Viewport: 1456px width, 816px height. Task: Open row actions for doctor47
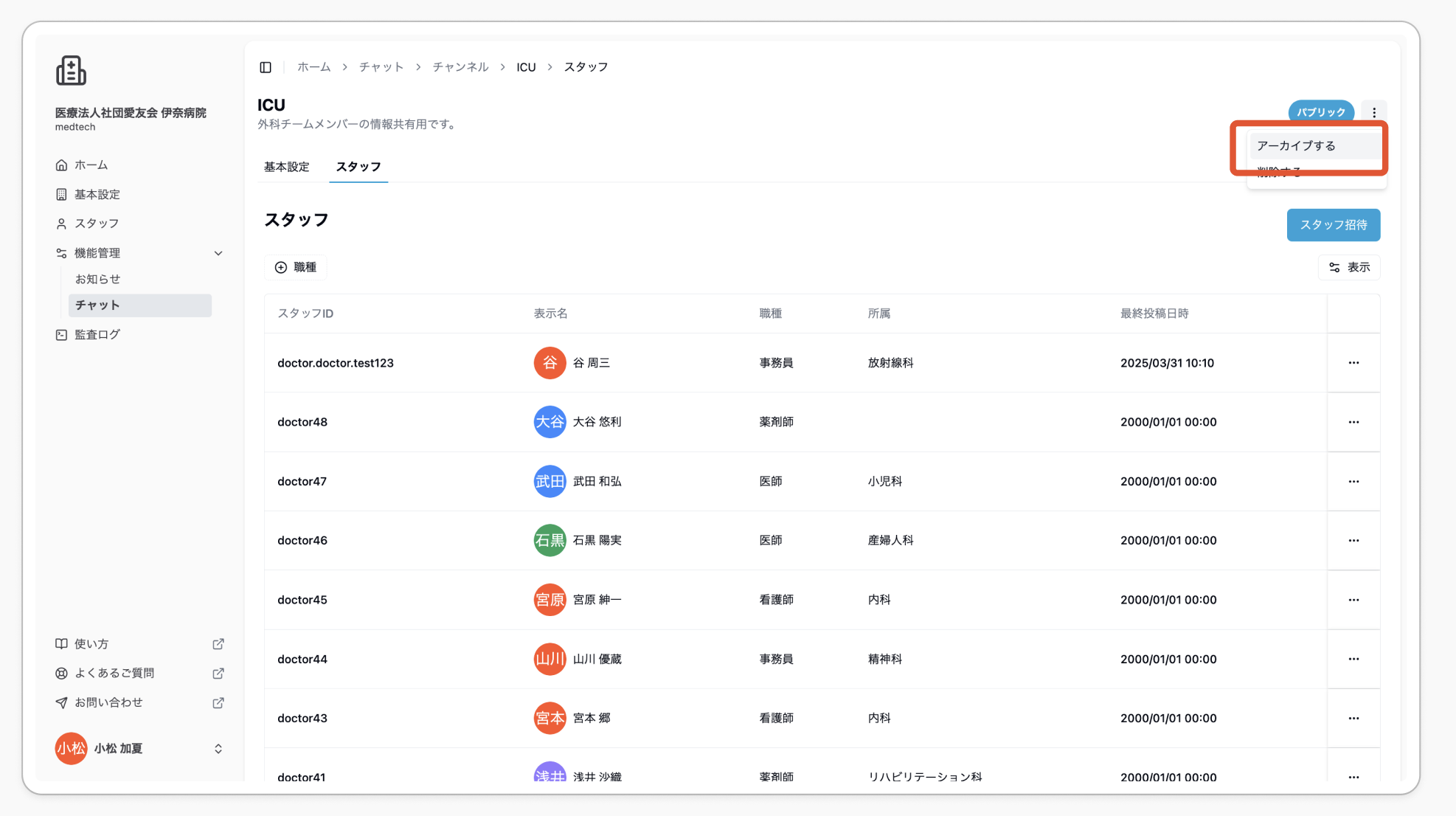click(x=1353, y=481)
